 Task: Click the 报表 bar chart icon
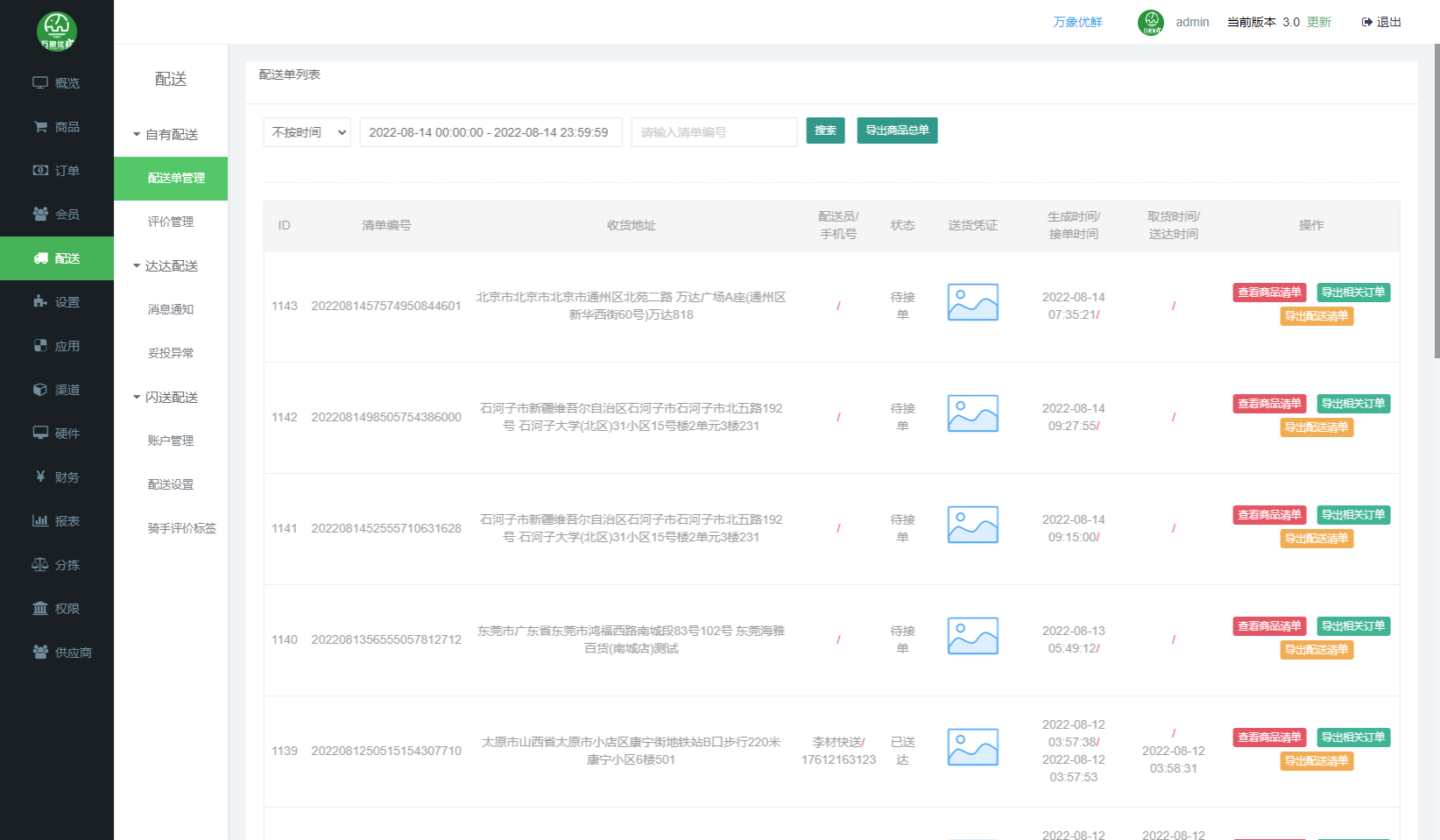pyautogui.click(x=40, y=521)
